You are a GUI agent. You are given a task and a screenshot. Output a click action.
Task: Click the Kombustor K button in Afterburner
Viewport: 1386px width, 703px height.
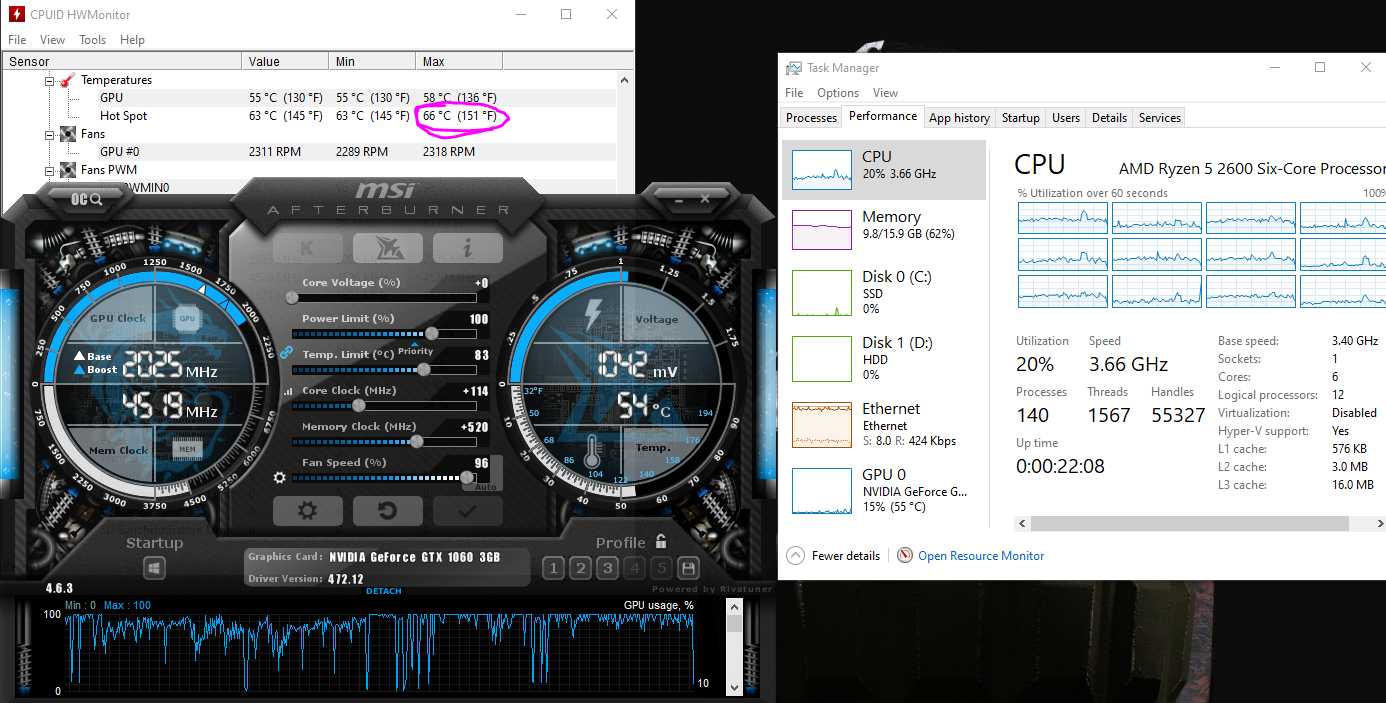click(x=308, y=247)
